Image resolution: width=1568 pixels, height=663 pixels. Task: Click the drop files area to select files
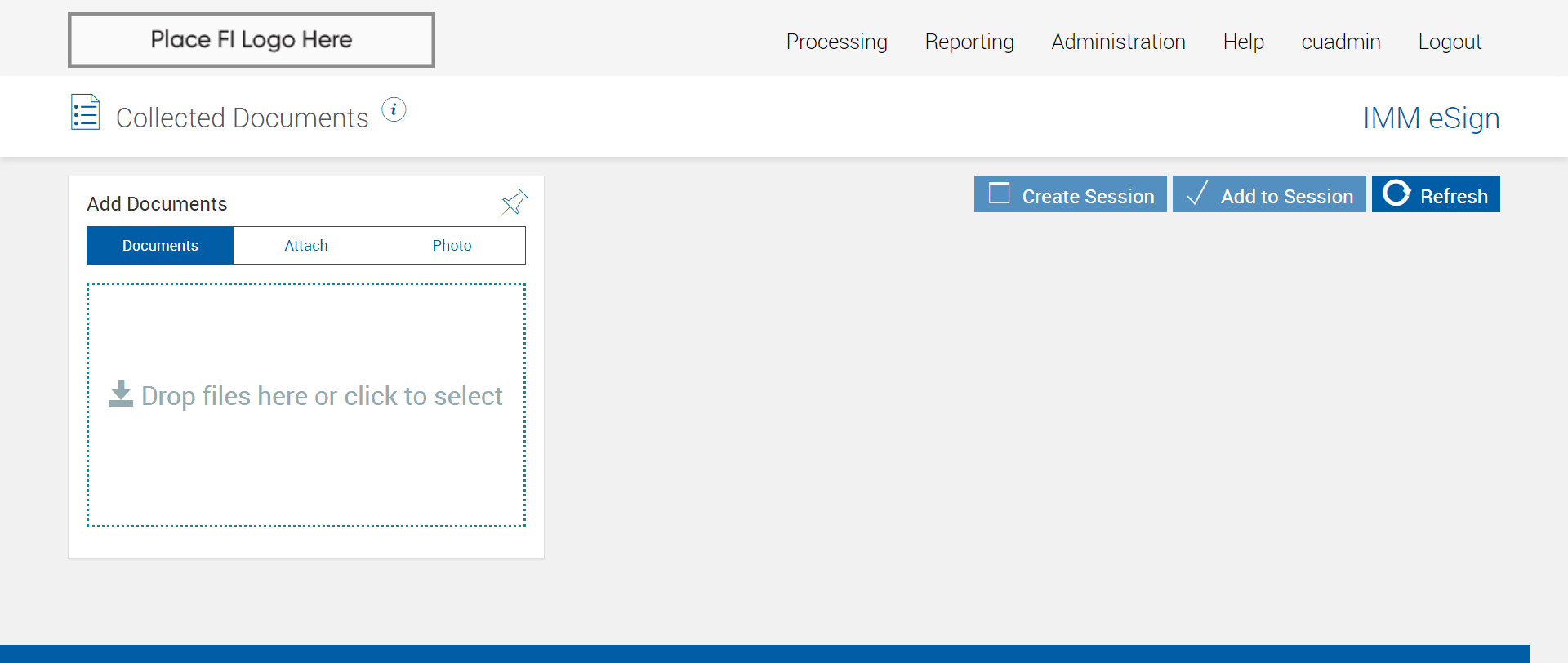coord(306,405)
